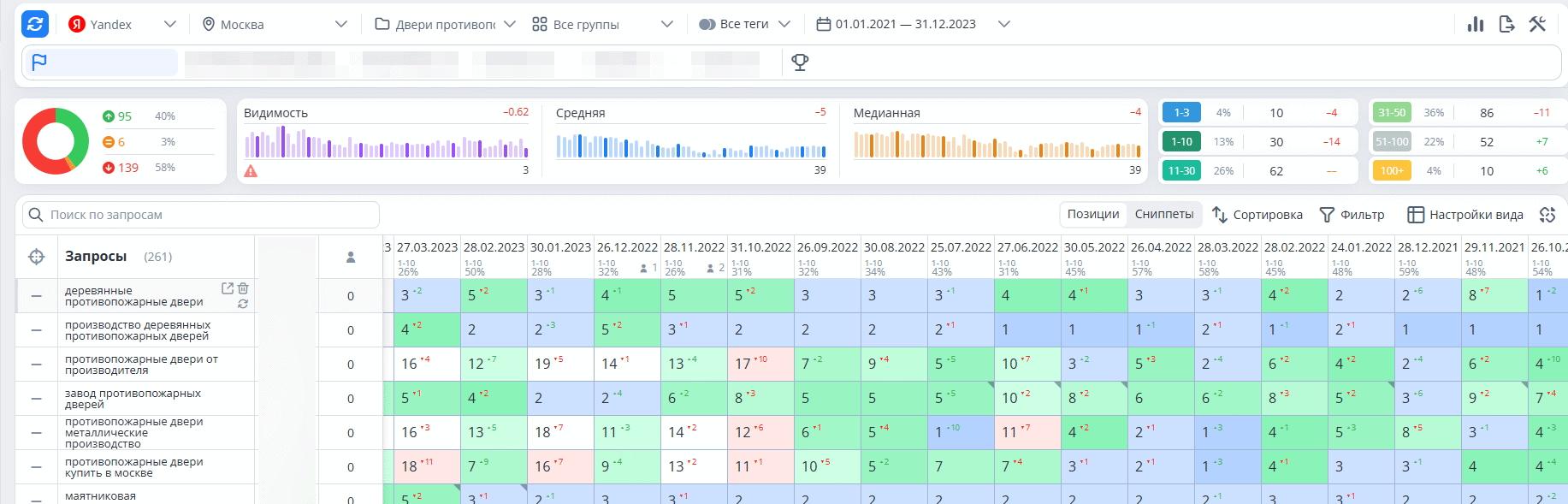Switch to the Сниппеты tab
The height and width of the screenshot is (504, 1568).
(x=1164, y=215)
